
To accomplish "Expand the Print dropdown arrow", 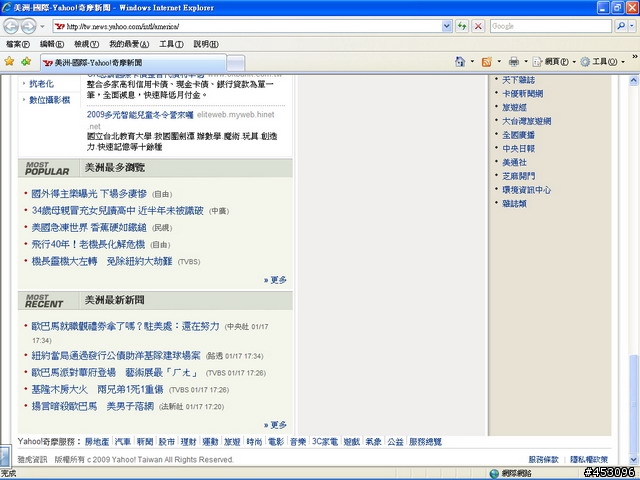I will coord(526,62).
